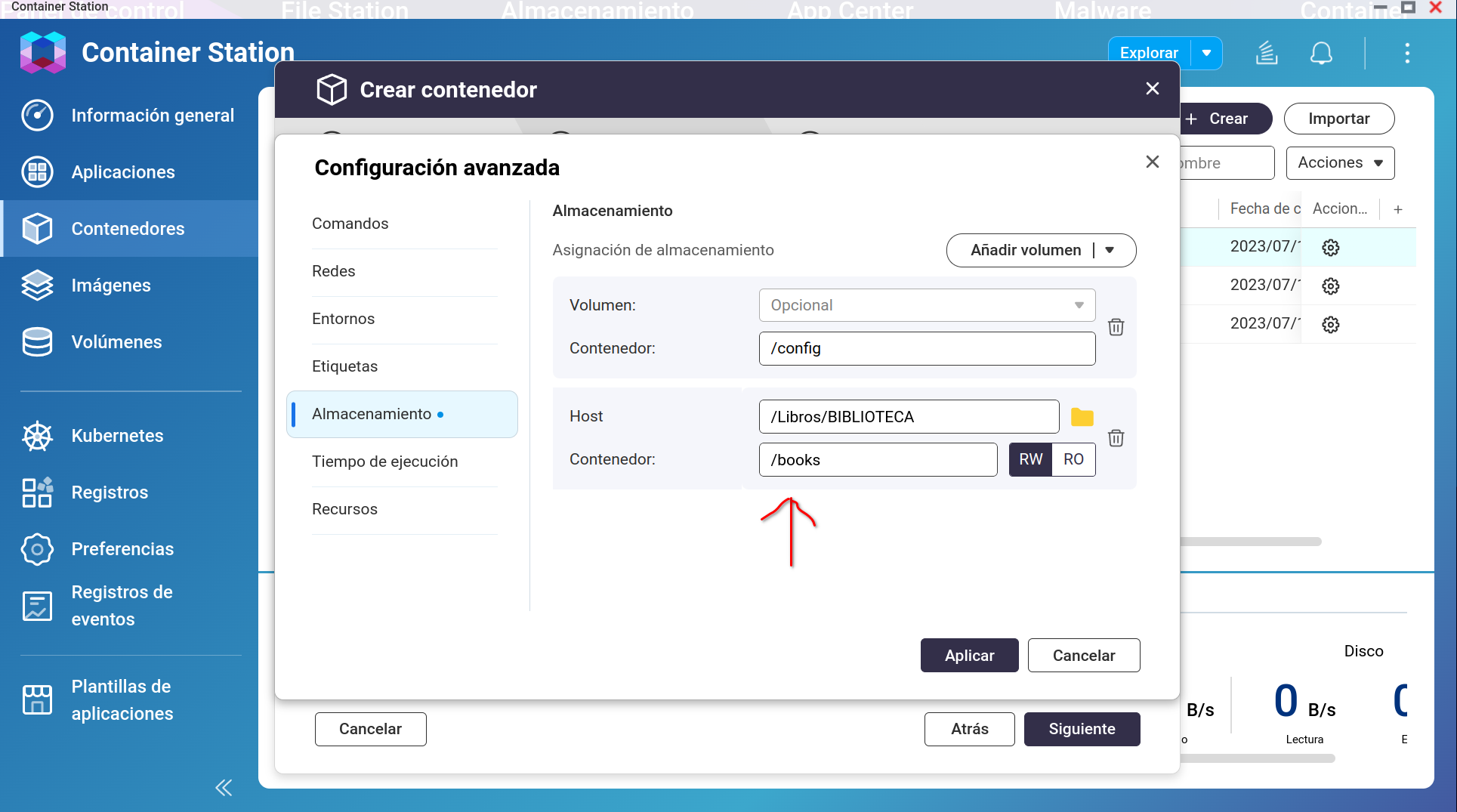Screen dimensions: 1457x812
Task: Open the notifications bell icon
Action: pyautogui.click(x=1320, y=54)
